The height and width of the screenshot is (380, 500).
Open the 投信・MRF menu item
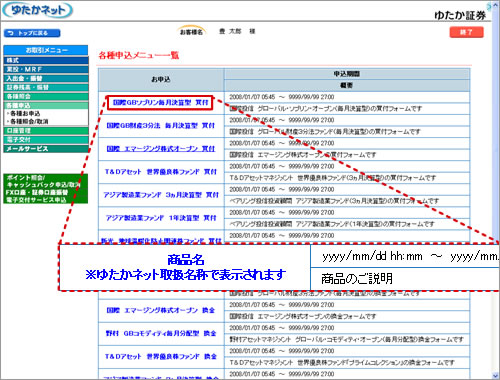[x=46, y=69]
